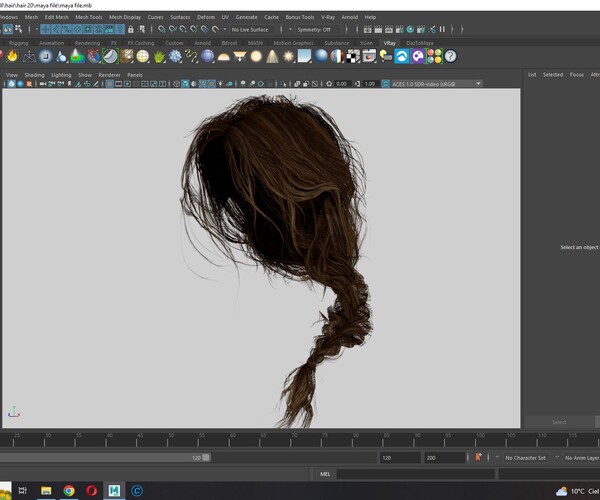Click the yellow squiggly curves shelf icon
Screen dimensions: 600x500
point(191,57)
